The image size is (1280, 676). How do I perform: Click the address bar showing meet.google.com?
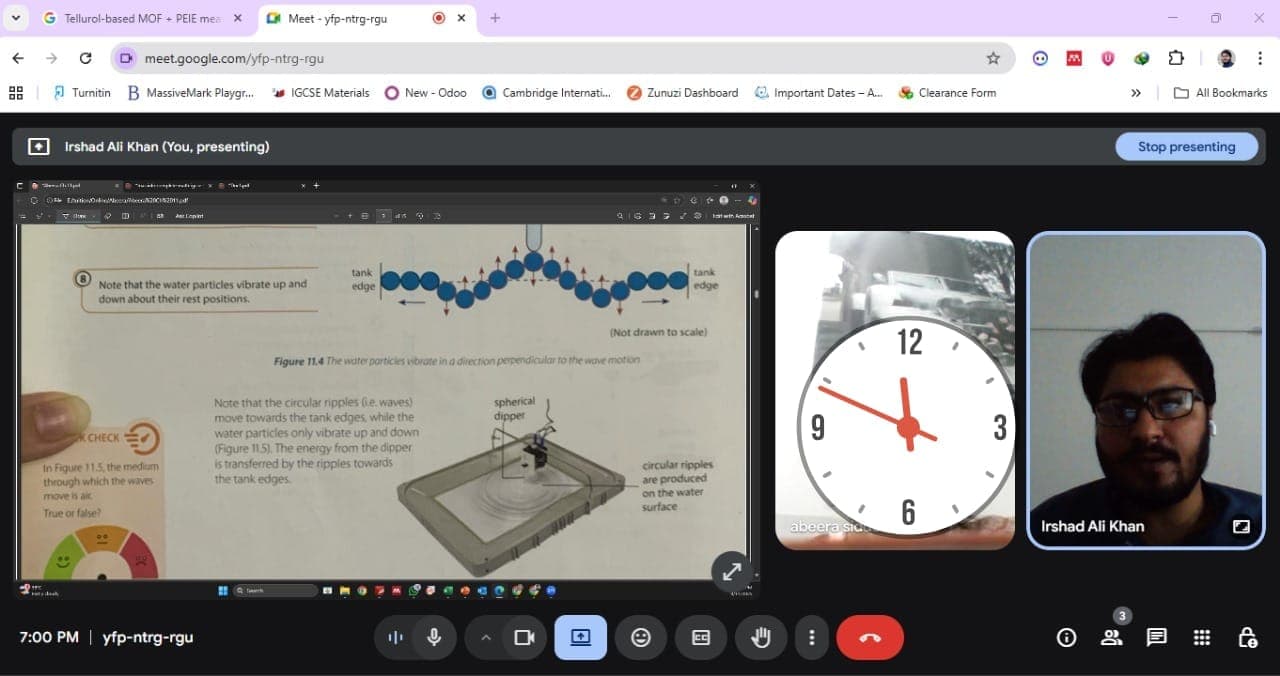click(561, 58)
